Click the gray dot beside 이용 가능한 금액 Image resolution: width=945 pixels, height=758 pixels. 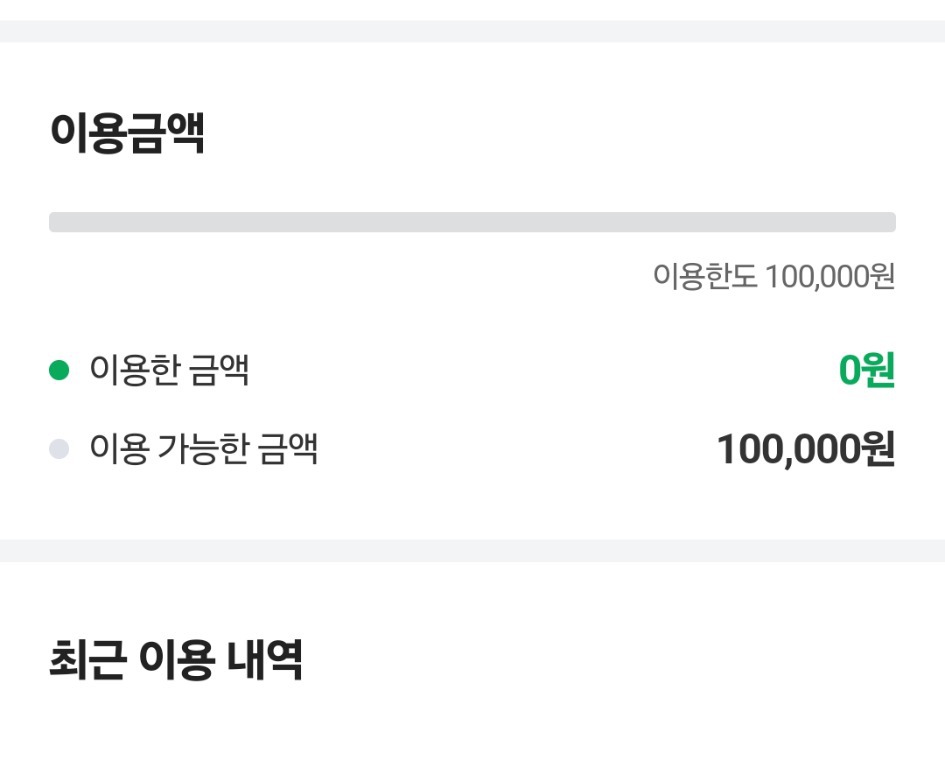click(x=58, y=449)
